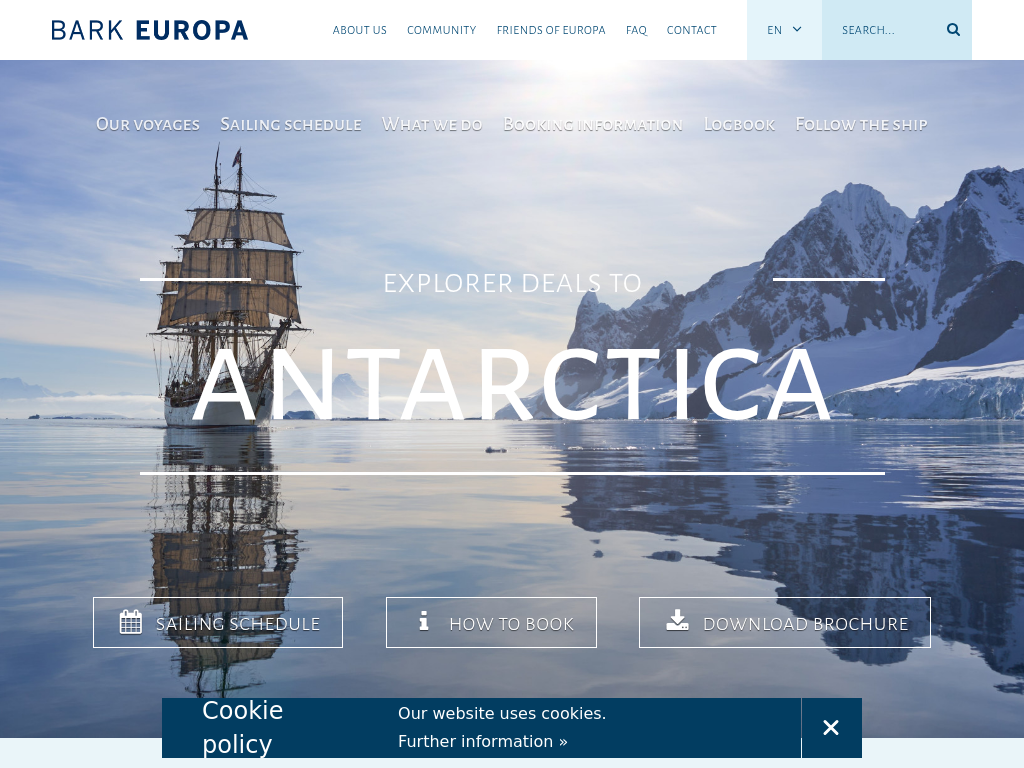Open the EN language dropdown
1024x768 pixels.
click(x=784, y=30)
